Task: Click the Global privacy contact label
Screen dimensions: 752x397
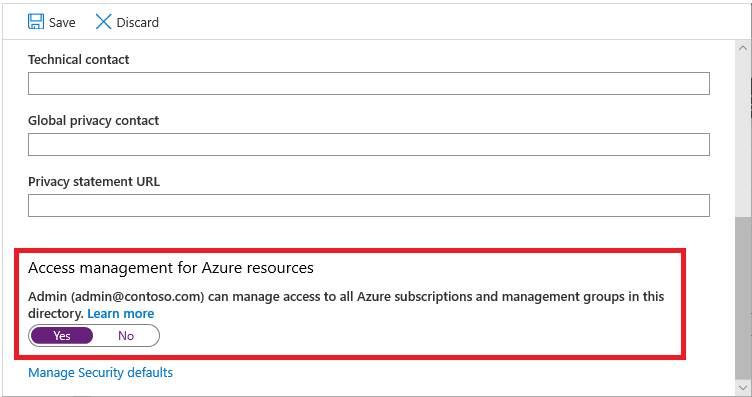Action: 94,120
